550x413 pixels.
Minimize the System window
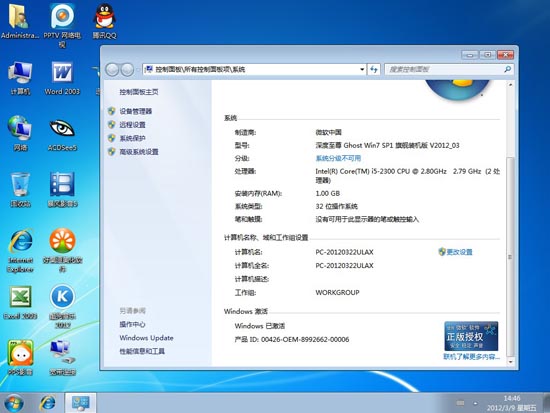click(470, 55)
